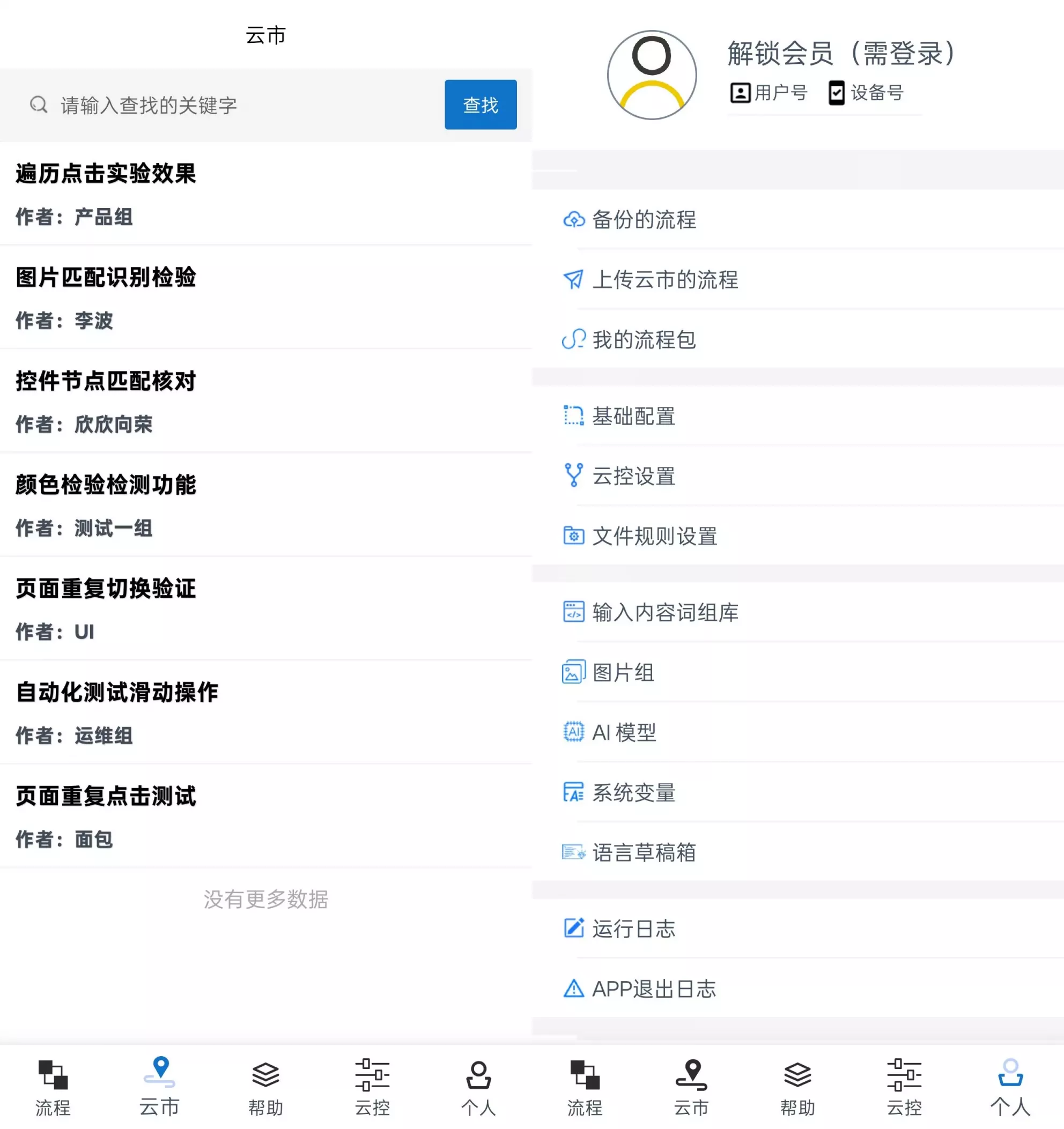This screenshot has width=1064, height=1129.
Task: Click the 备份的流程 cloud icon
Action: tap(573, 220)
